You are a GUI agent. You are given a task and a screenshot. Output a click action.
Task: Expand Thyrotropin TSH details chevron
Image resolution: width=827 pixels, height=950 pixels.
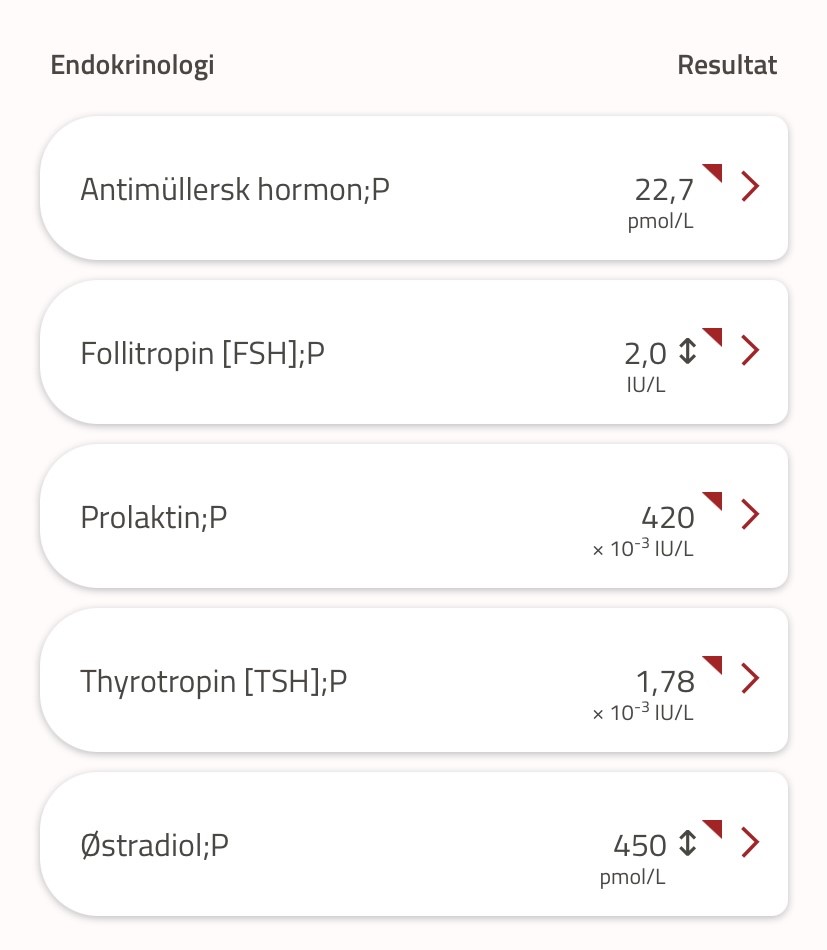750,679
